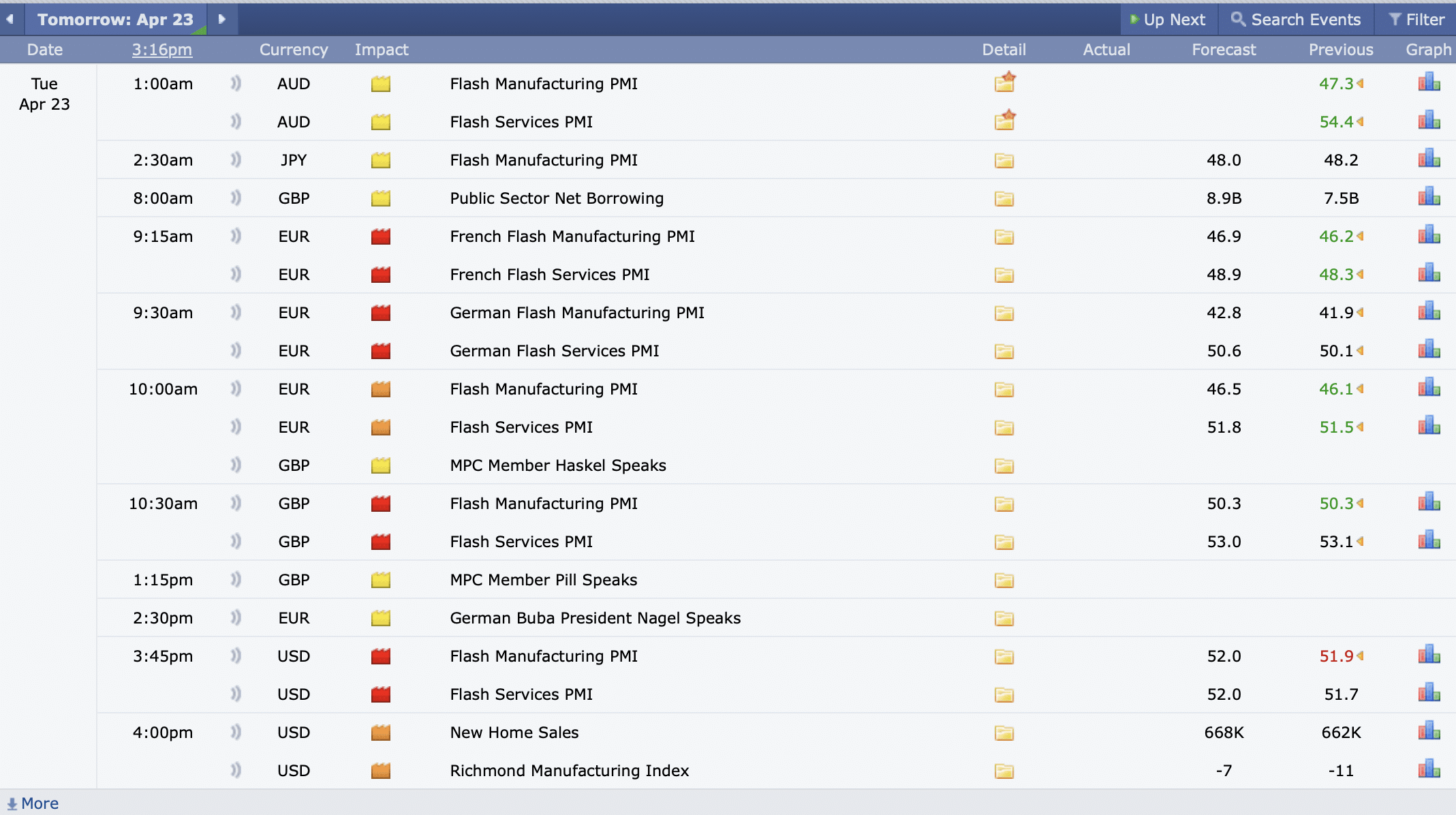
Task: Show graph for New Home Sales
Action: click(x=1429, y=731)
